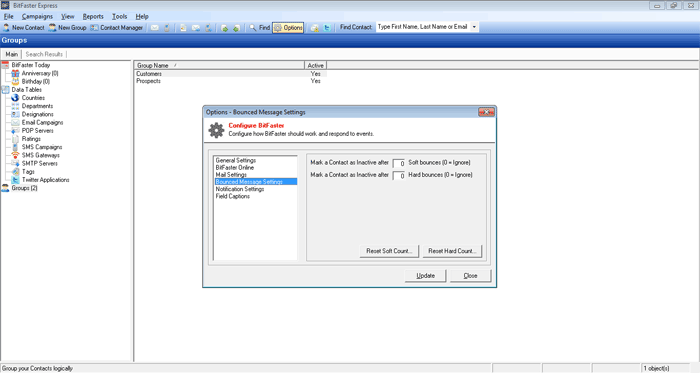Open the BitFaster Today calendar node

[x=26, y=65]
